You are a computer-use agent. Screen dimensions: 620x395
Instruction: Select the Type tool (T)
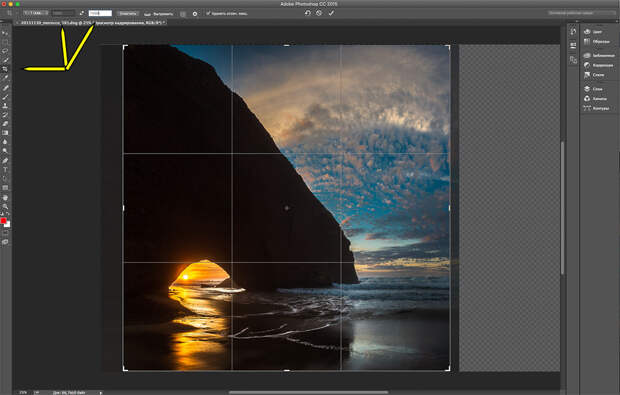pyautogui.click(x=5, y=169)
